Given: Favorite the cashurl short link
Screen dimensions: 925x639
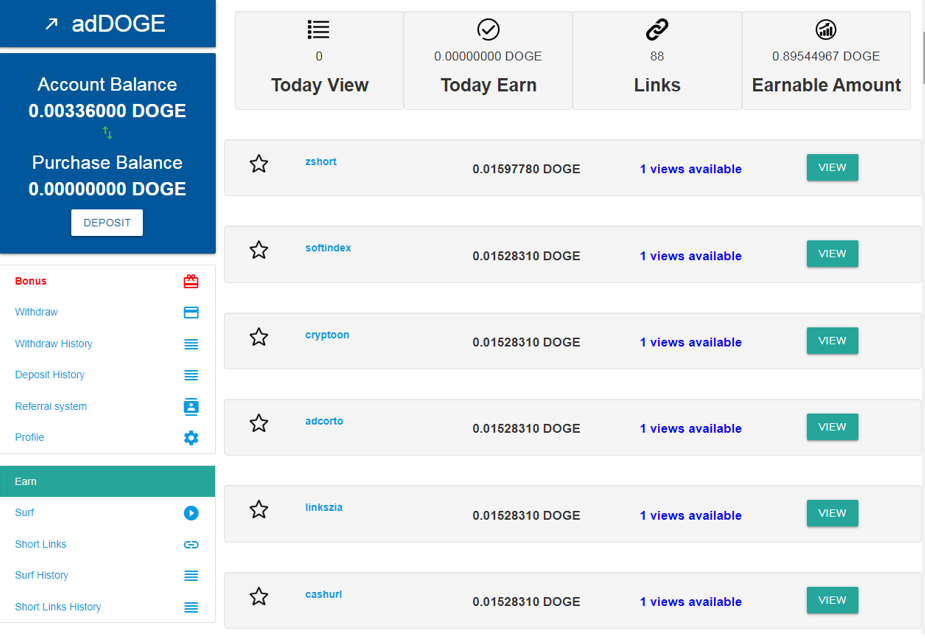Looking at the screenshot, I should (258, 597).
